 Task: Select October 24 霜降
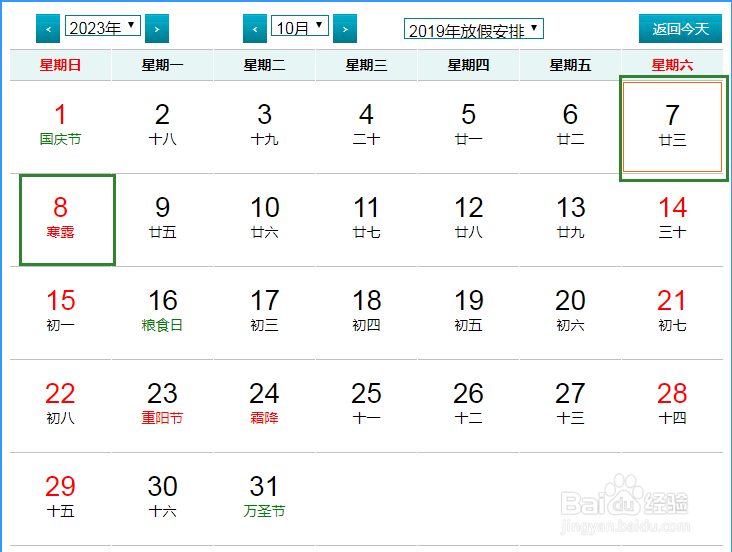pos(264,405)
